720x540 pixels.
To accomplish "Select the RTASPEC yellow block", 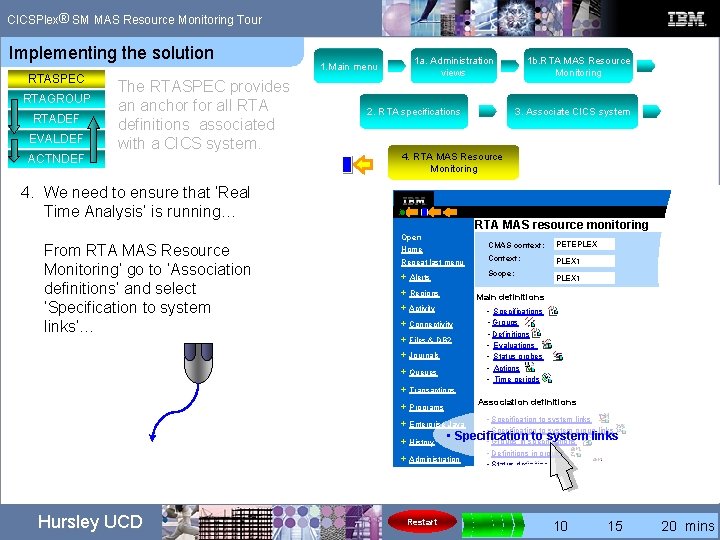I will (56, 79).
